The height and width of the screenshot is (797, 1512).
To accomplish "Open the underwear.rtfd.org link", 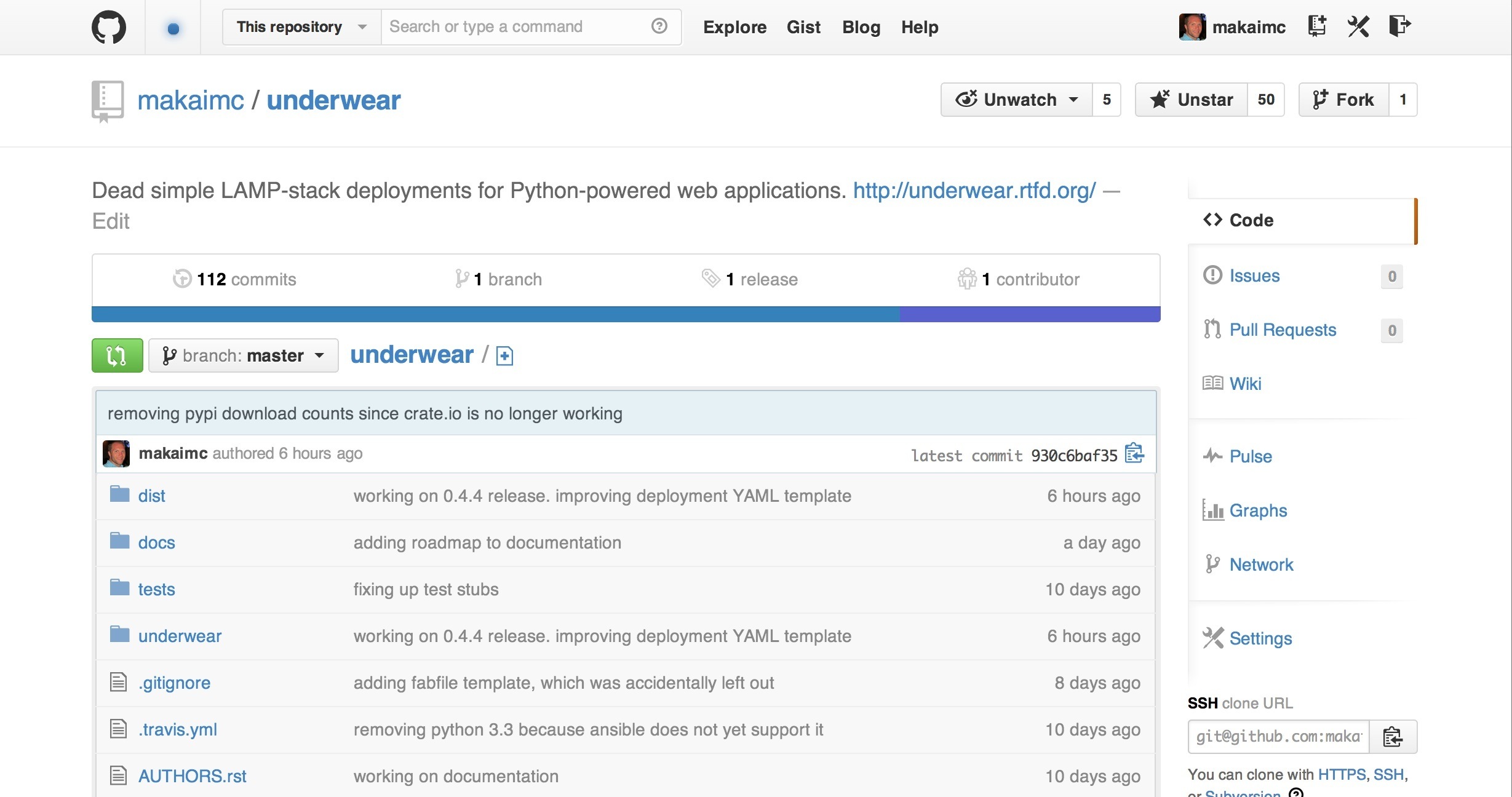I will coord(974,191).
